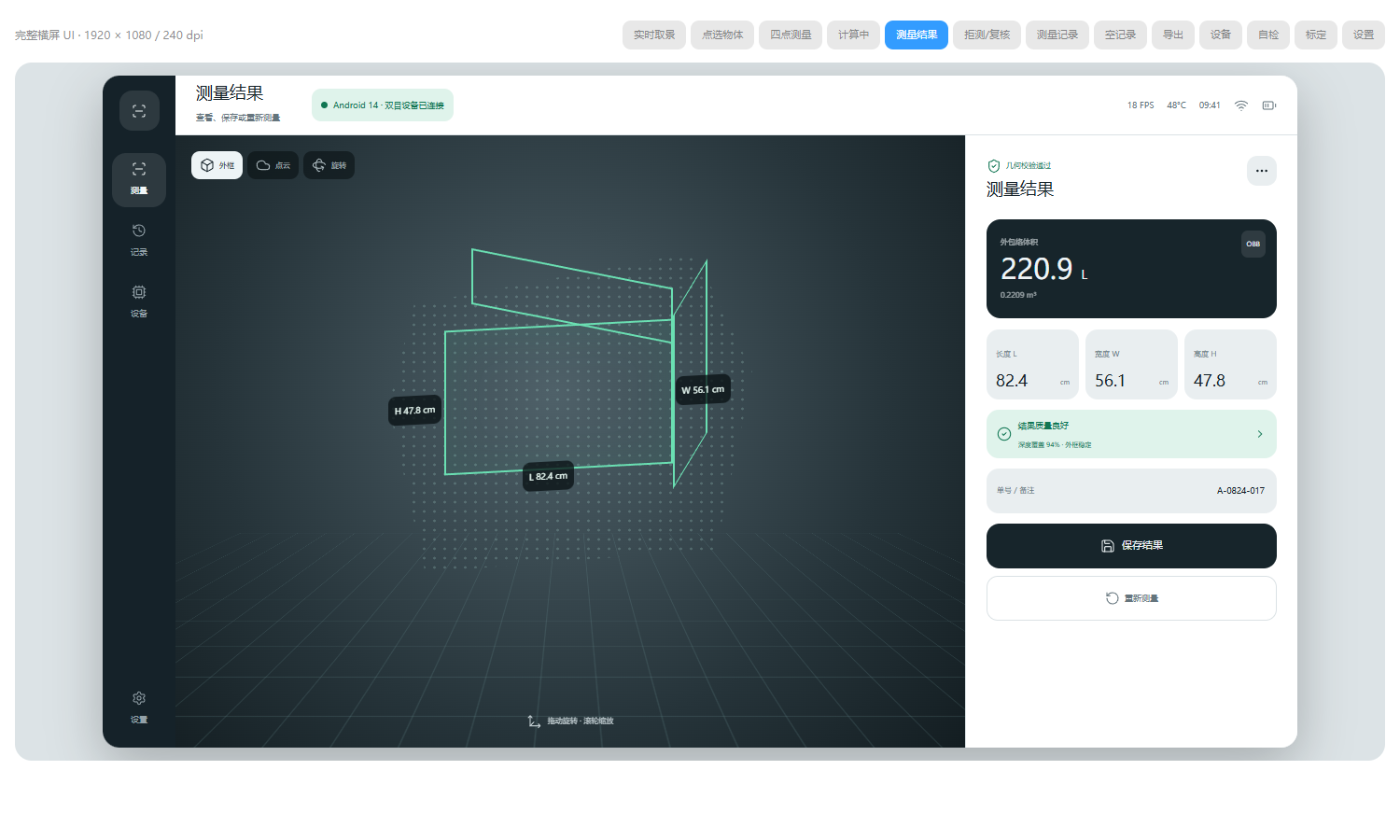Click the Wi-Fi status icon
The width and height of the screenshot is (1400, 840).
[x=1241, y=105]
